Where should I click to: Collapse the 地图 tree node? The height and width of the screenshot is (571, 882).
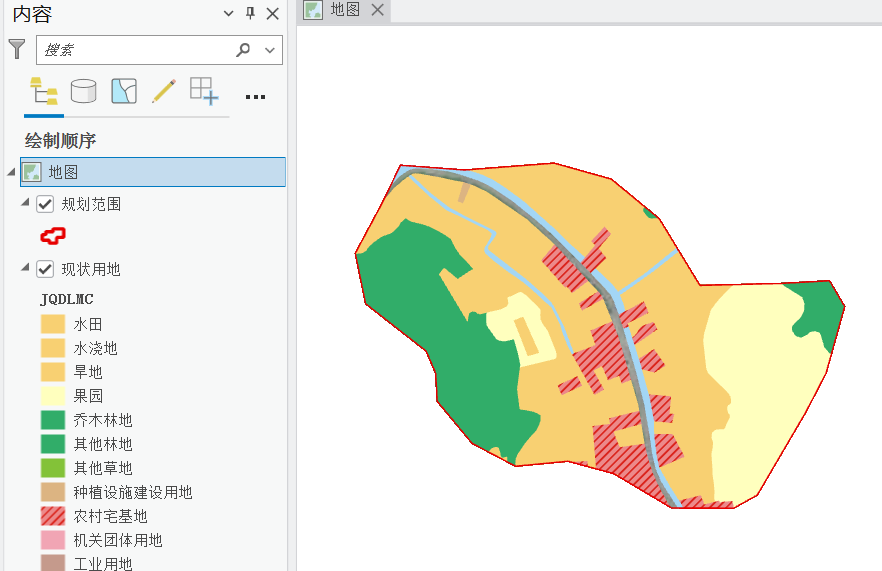point(11,172)
